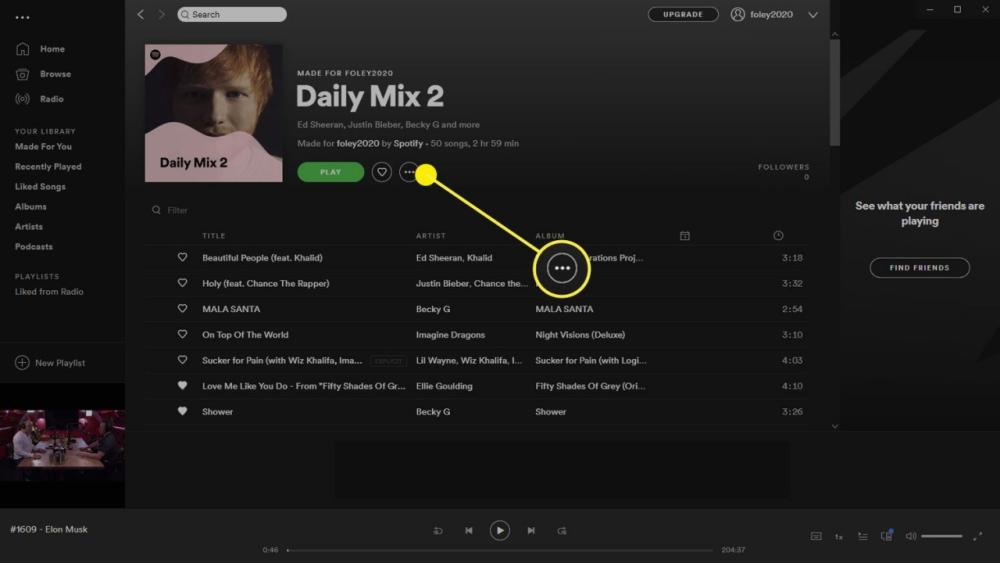Screen dimensions: 1000x563
Task: Open Liked Songs in the library
Action: [40, 187]
